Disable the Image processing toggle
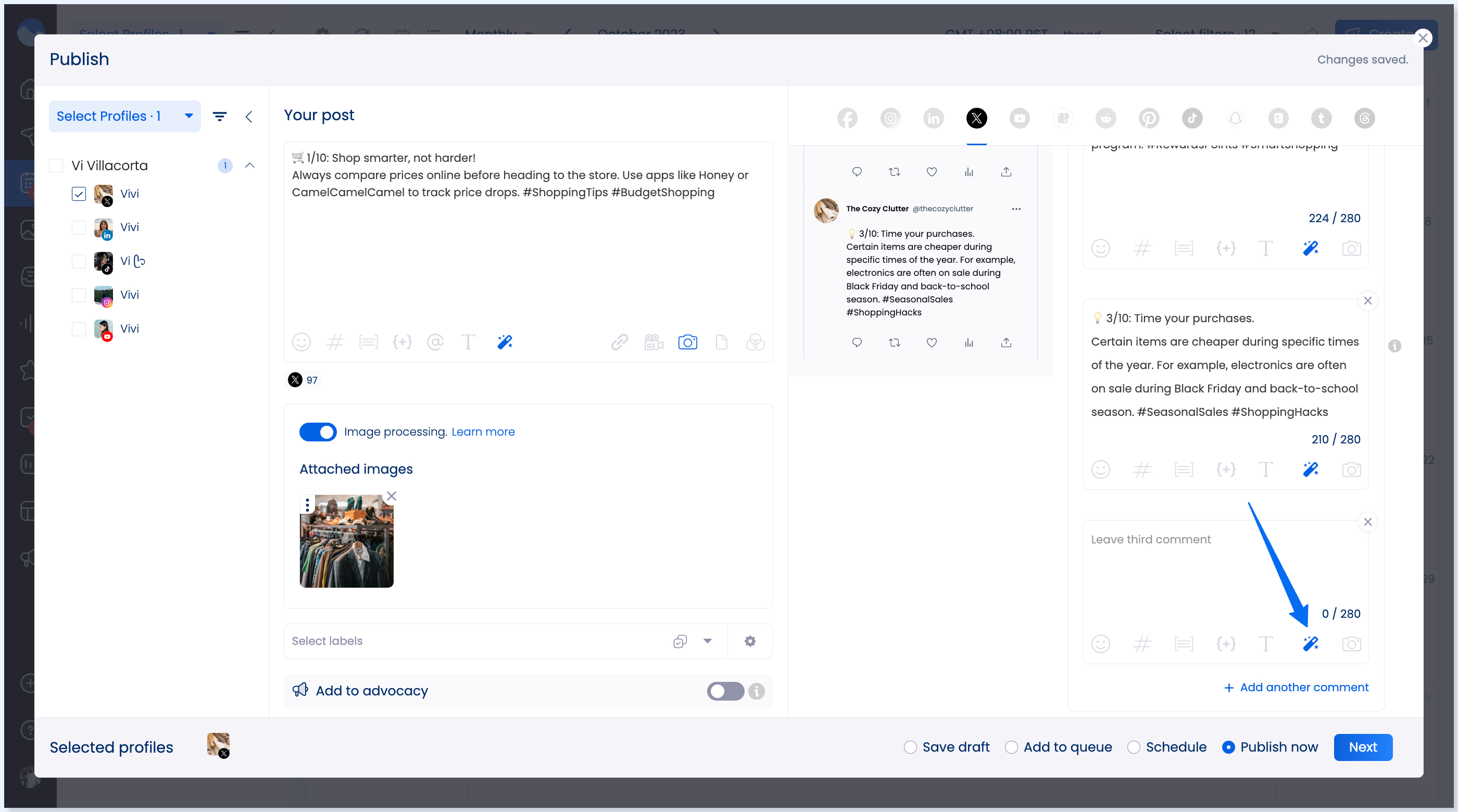This screenshot has width=1458, height=812. coord(318,432)
